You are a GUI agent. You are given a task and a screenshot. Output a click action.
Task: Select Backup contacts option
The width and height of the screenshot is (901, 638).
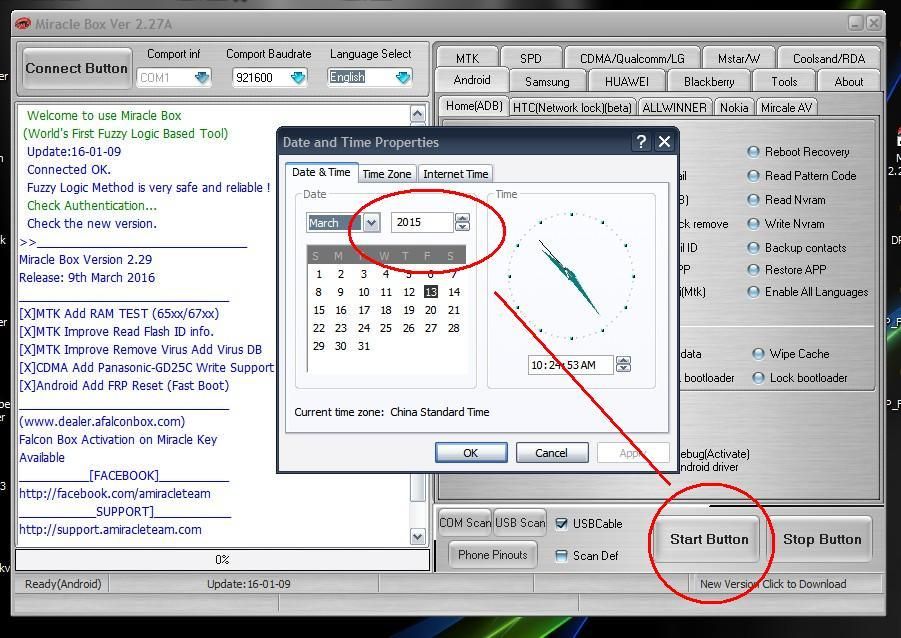coord(797,248)
